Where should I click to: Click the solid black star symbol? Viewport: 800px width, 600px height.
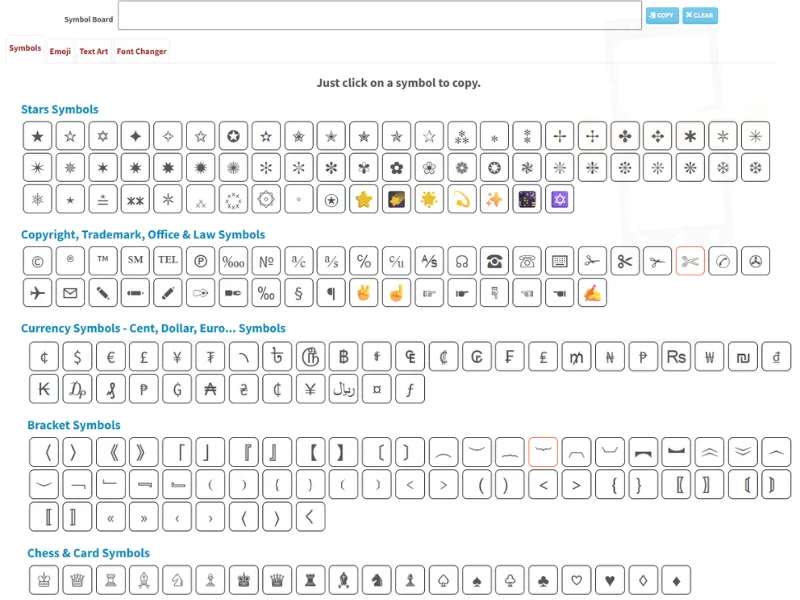coord(37,136)
